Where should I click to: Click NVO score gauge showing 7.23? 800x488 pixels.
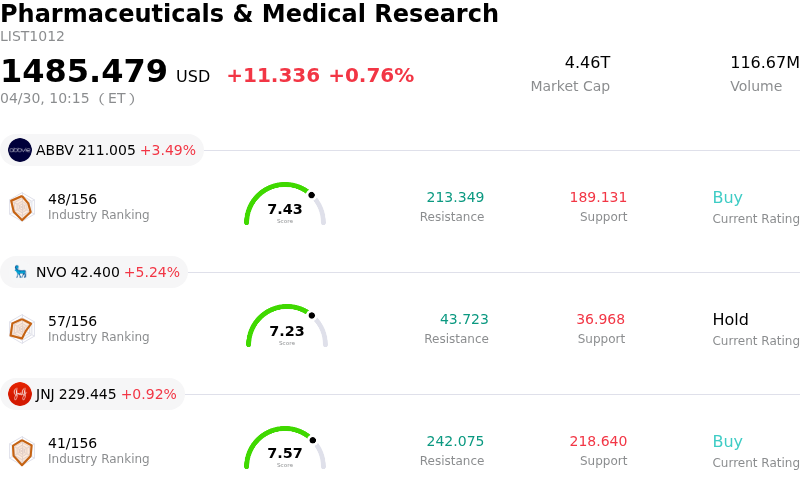click(x=287, y=327)
